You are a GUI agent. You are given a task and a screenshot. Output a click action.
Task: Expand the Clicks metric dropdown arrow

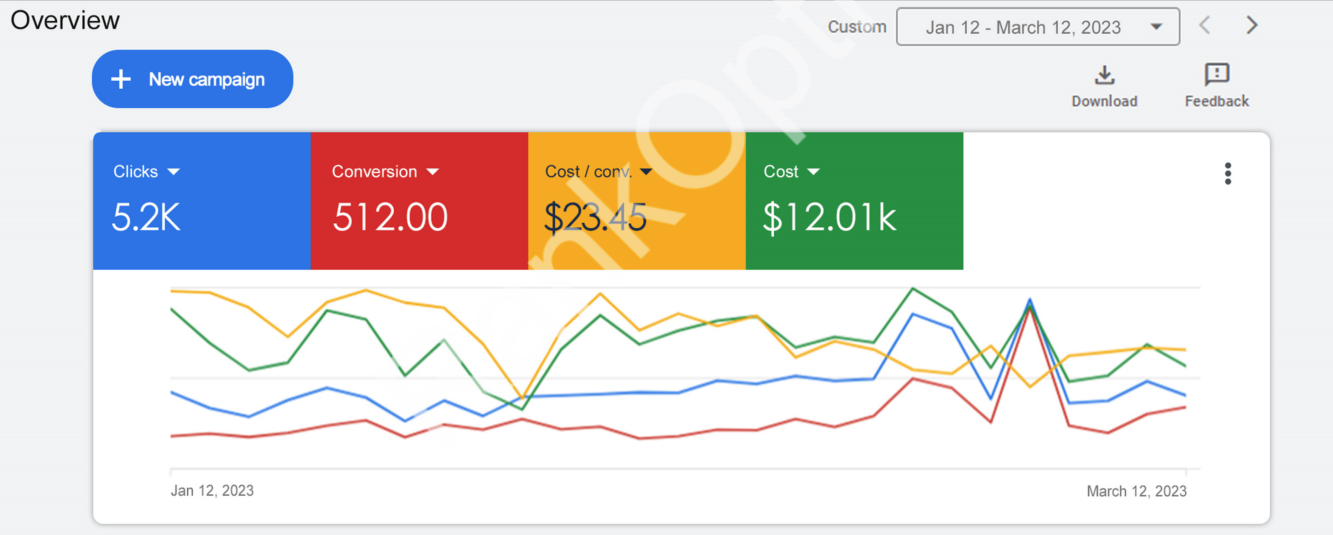click(x=174, y=172)
